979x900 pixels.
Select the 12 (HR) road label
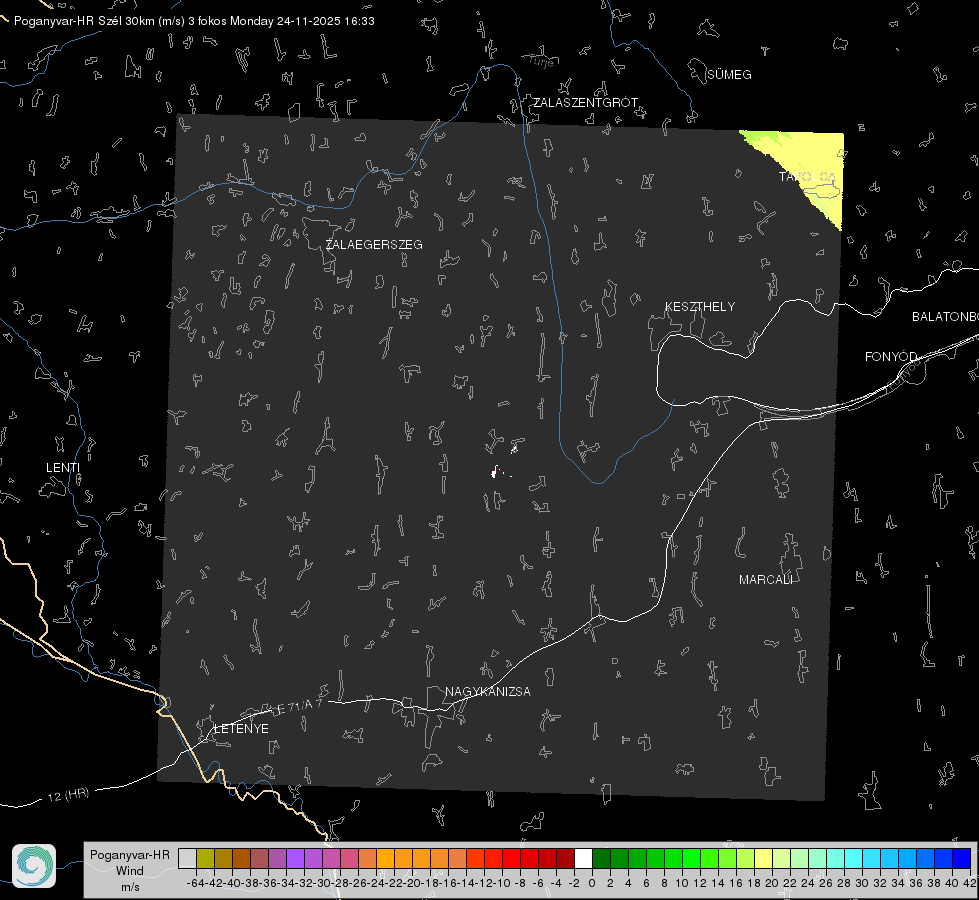click(x=68, y=795)
